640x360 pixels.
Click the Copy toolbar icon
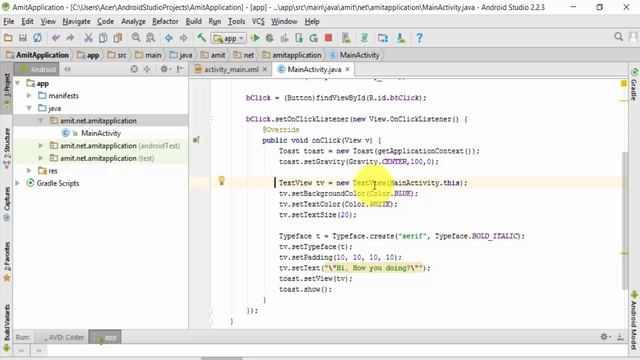click(103, 38)
